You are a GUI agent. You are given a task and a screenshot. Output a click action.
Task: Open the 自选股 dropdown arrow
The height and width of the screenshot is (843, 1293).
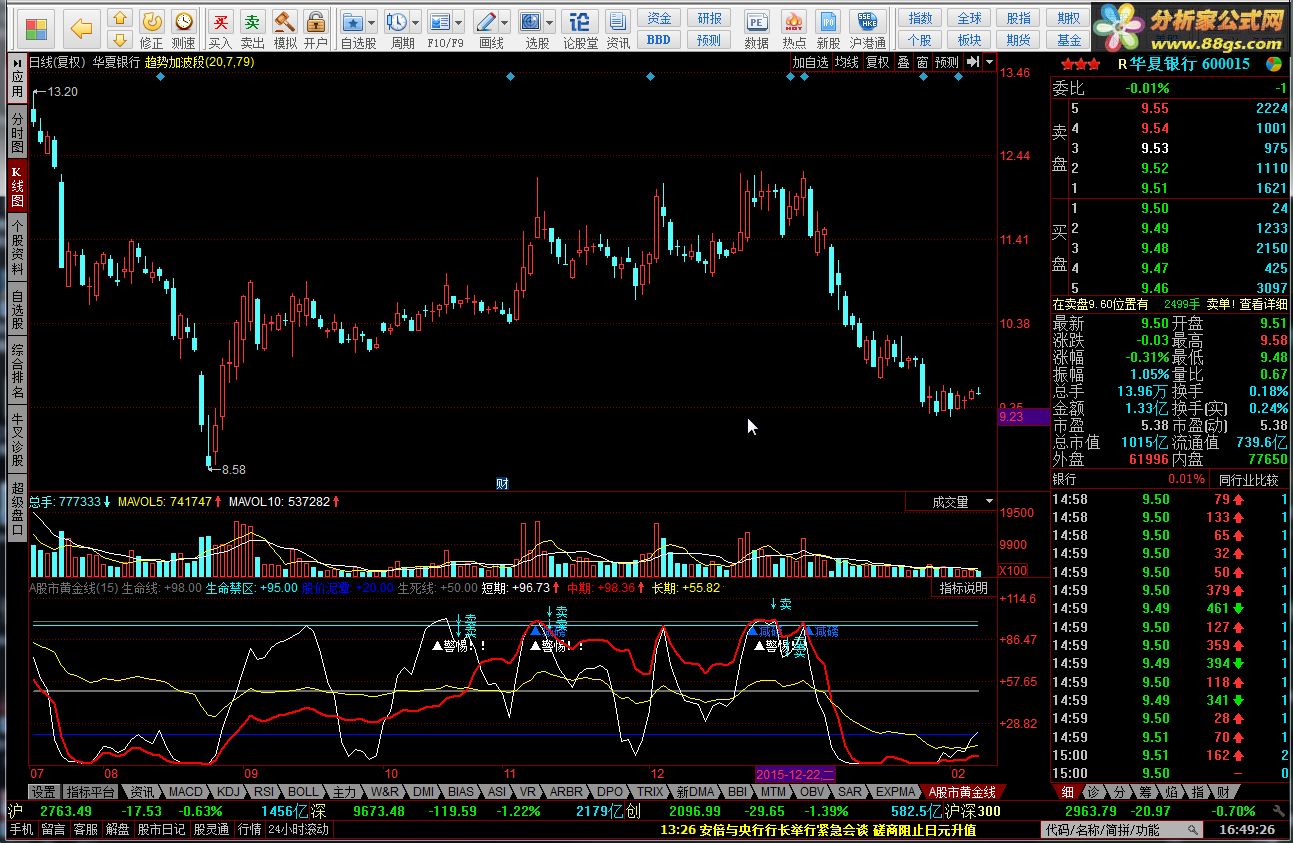(372, 22)
